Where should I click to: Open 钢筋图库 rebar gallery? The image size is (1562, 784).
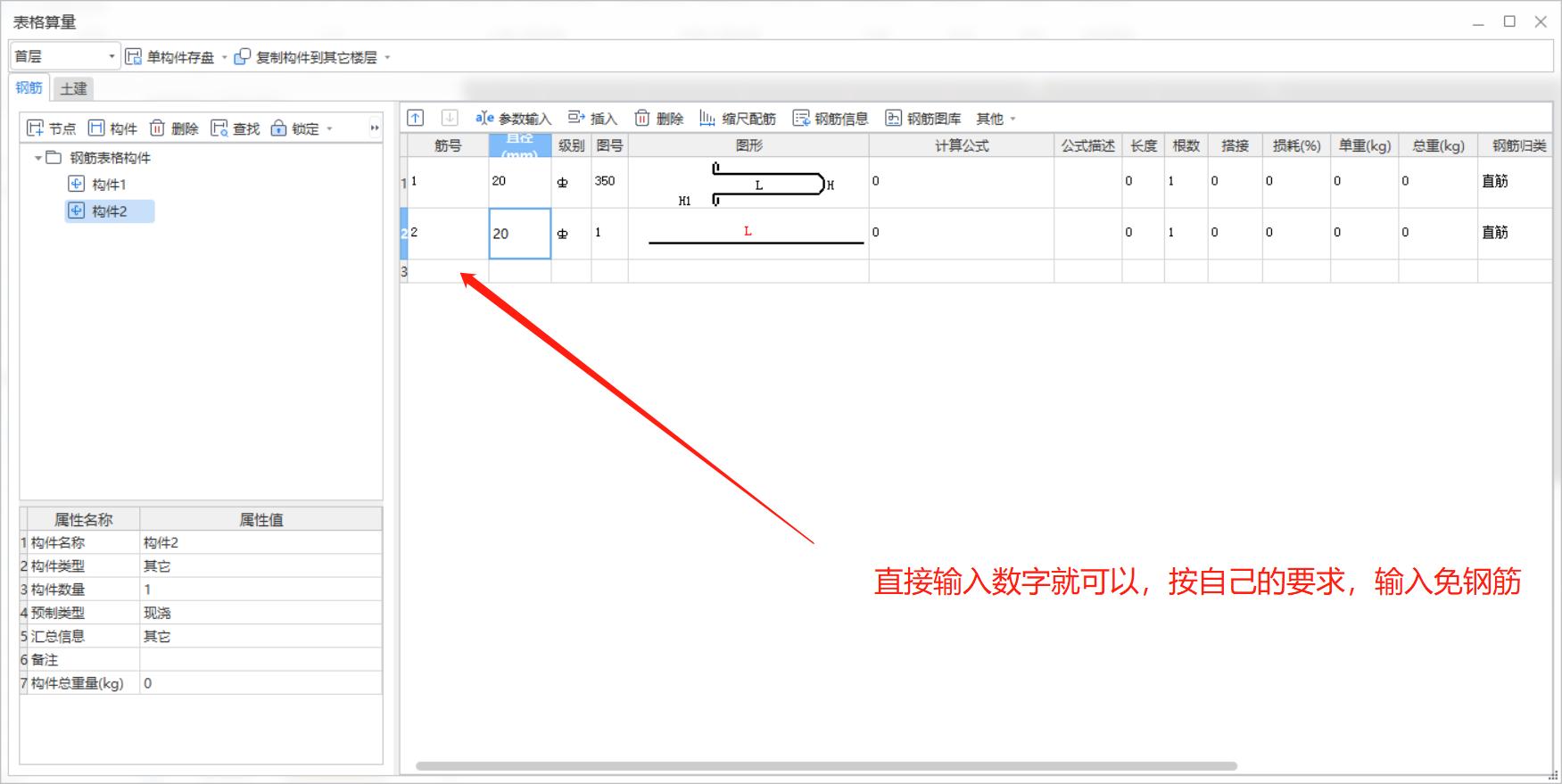(x=923, y=119)
